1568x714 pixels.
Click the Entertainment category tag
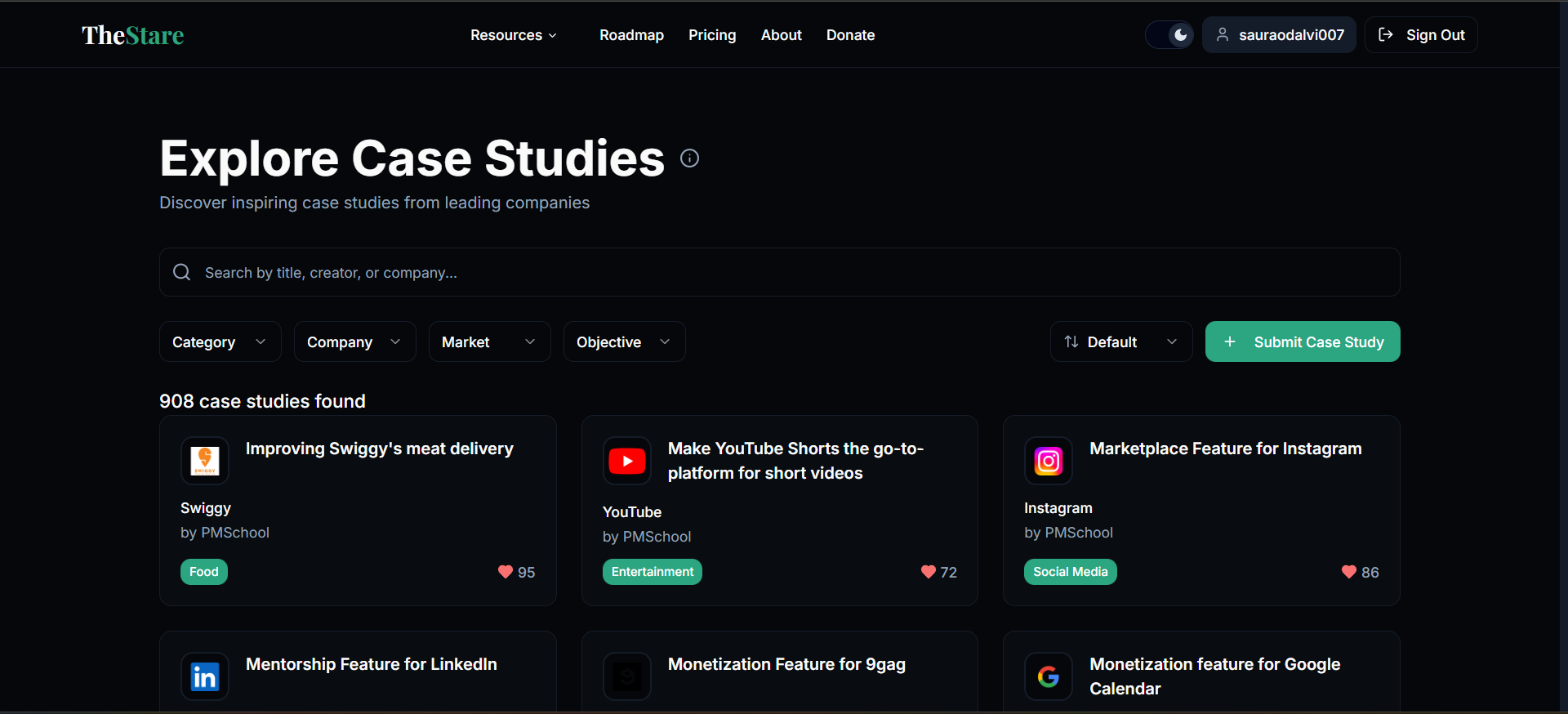pos(653,572)
